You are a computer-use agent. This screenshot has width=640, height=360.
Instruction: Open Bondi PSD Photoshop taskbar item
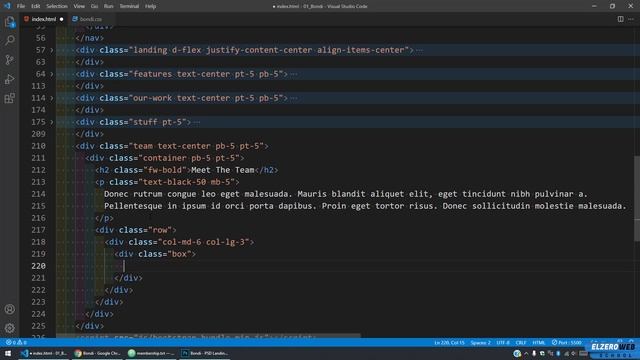[204, 353]
